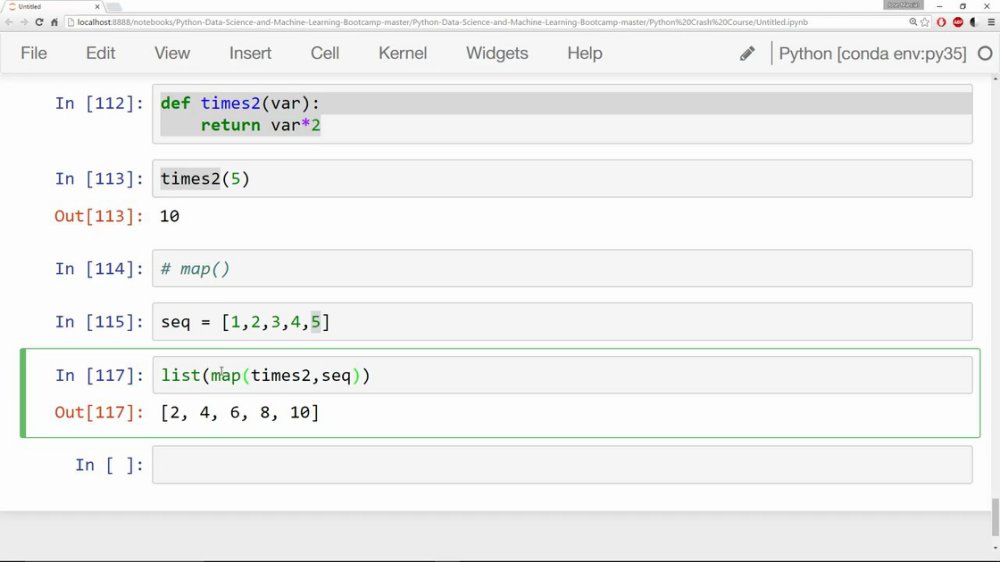This screenshot has width=1000, height=562.
Task: Click into the seq = [1,2,3,4,5] cell
Action: (x=562, y=322)
